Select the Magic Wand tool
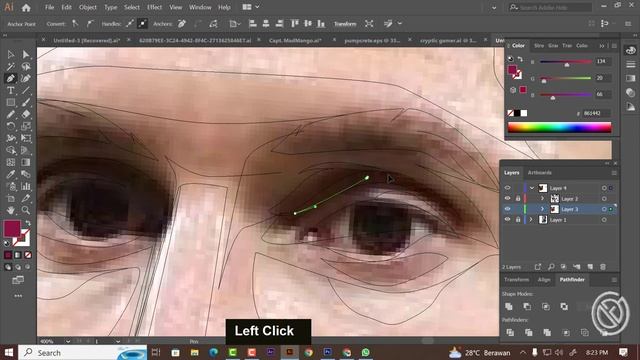 [11, 66]
